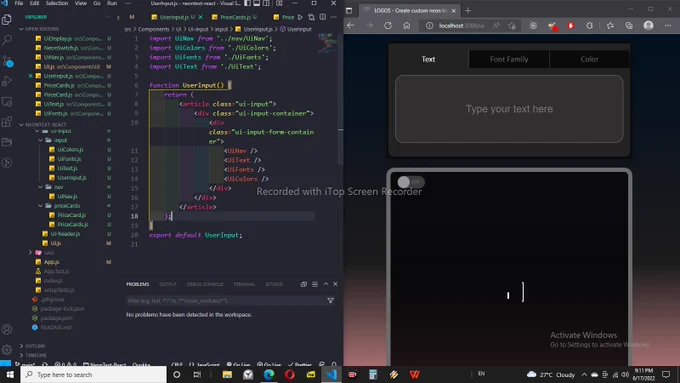680x383 pixels.
Task: Open UiColors.js in the file tree
Action: pyautogui.click(x=70, y=150)
